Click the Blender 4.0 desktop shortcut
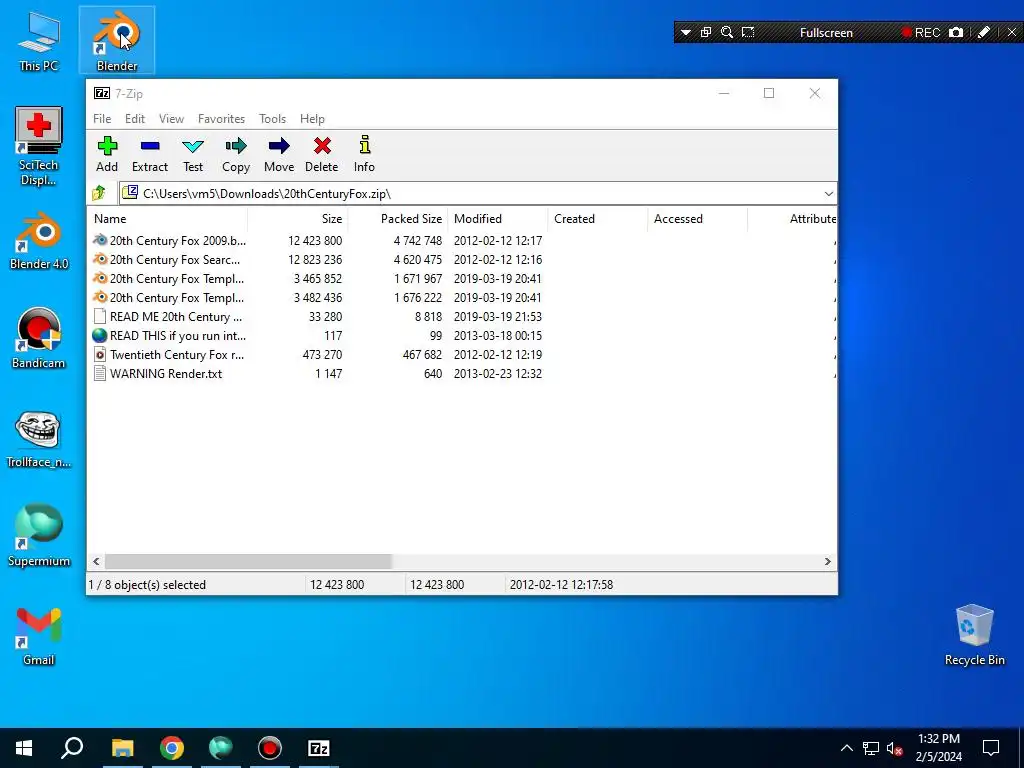This screenshot has width=1024, height=768. pyautogui.click(x=39, y=240)
